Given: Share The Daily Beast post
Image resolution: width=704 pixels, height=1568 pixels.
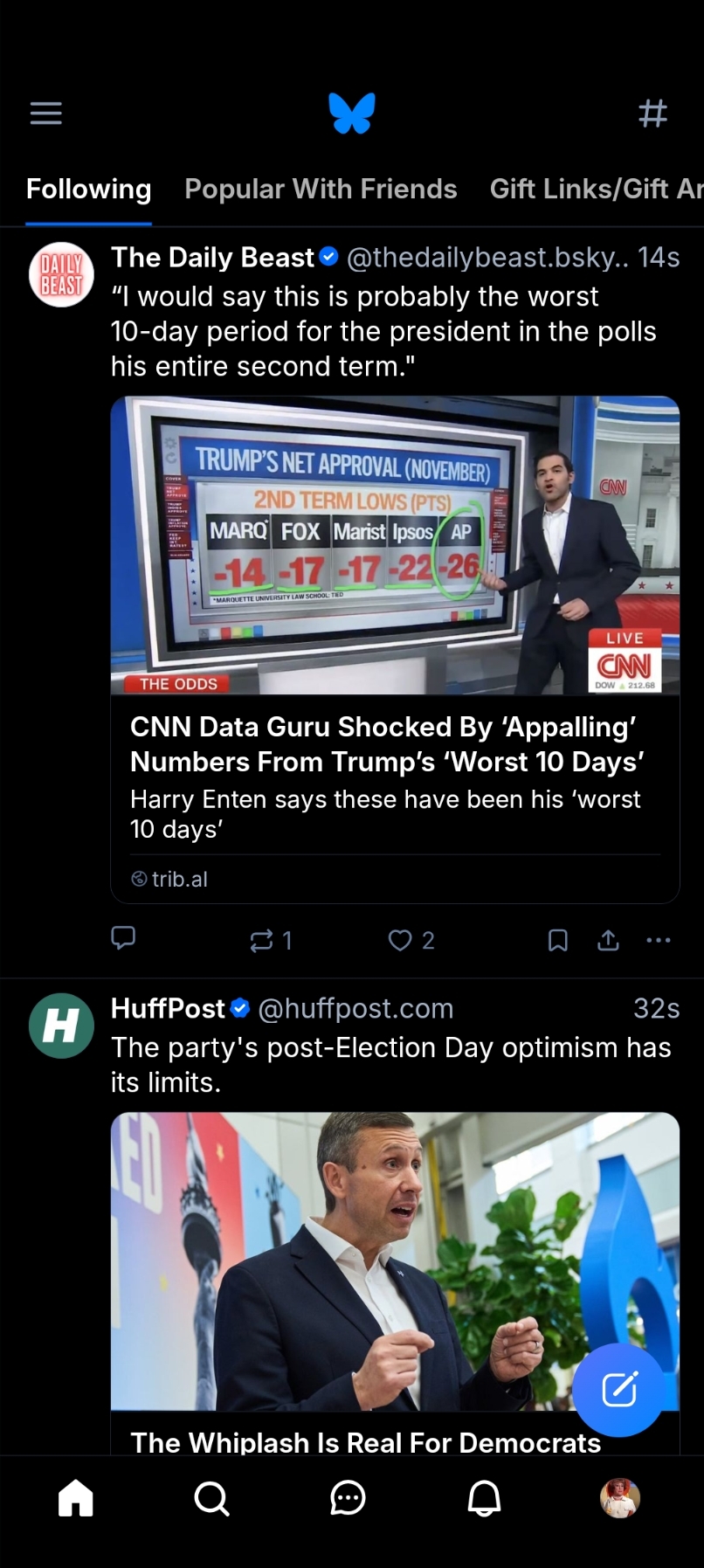Looking at the screenshot, I should point(608,940).
